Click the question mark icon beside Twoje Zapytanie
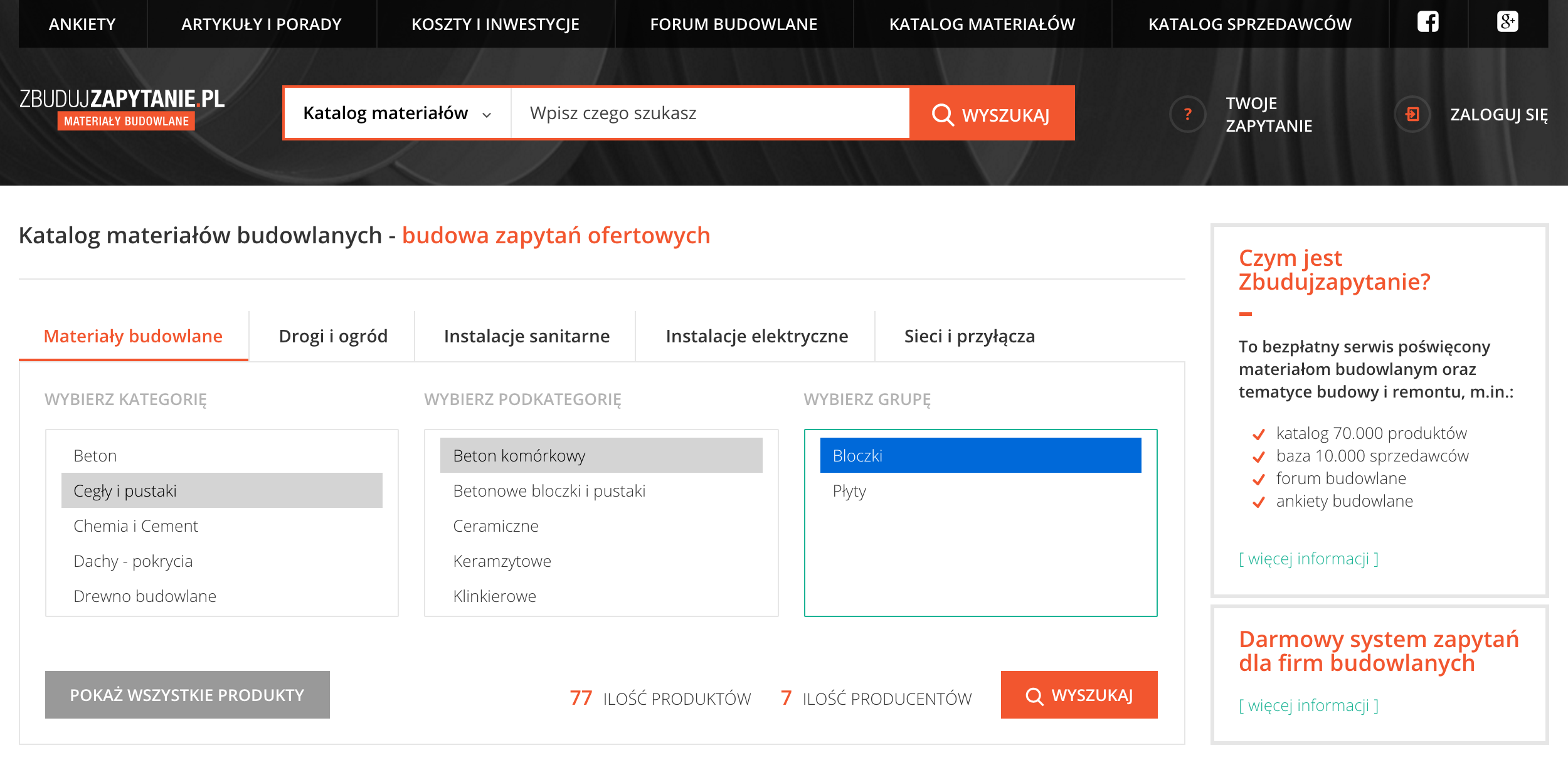Image resolution: width=1568 pixels, height=770 pixels. (x=1187, y=114)
